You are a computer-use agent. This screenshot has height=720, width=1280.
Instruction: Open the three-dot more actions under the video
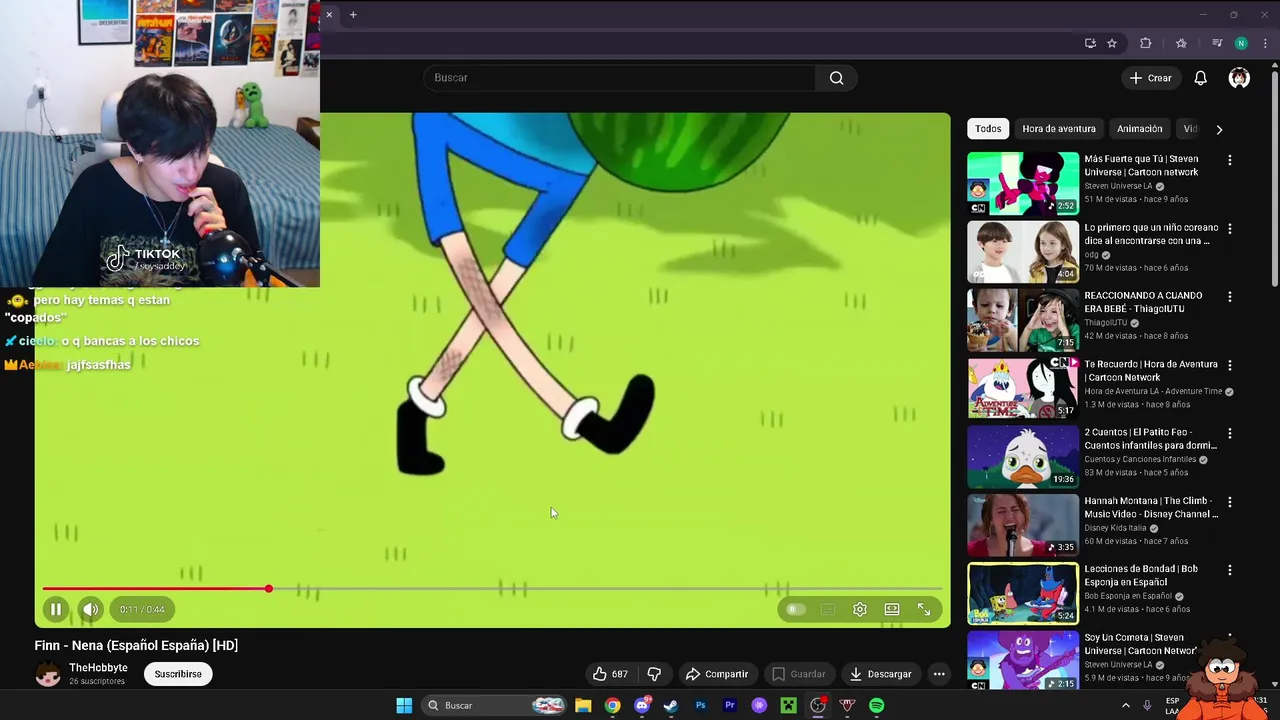point(939,674)
